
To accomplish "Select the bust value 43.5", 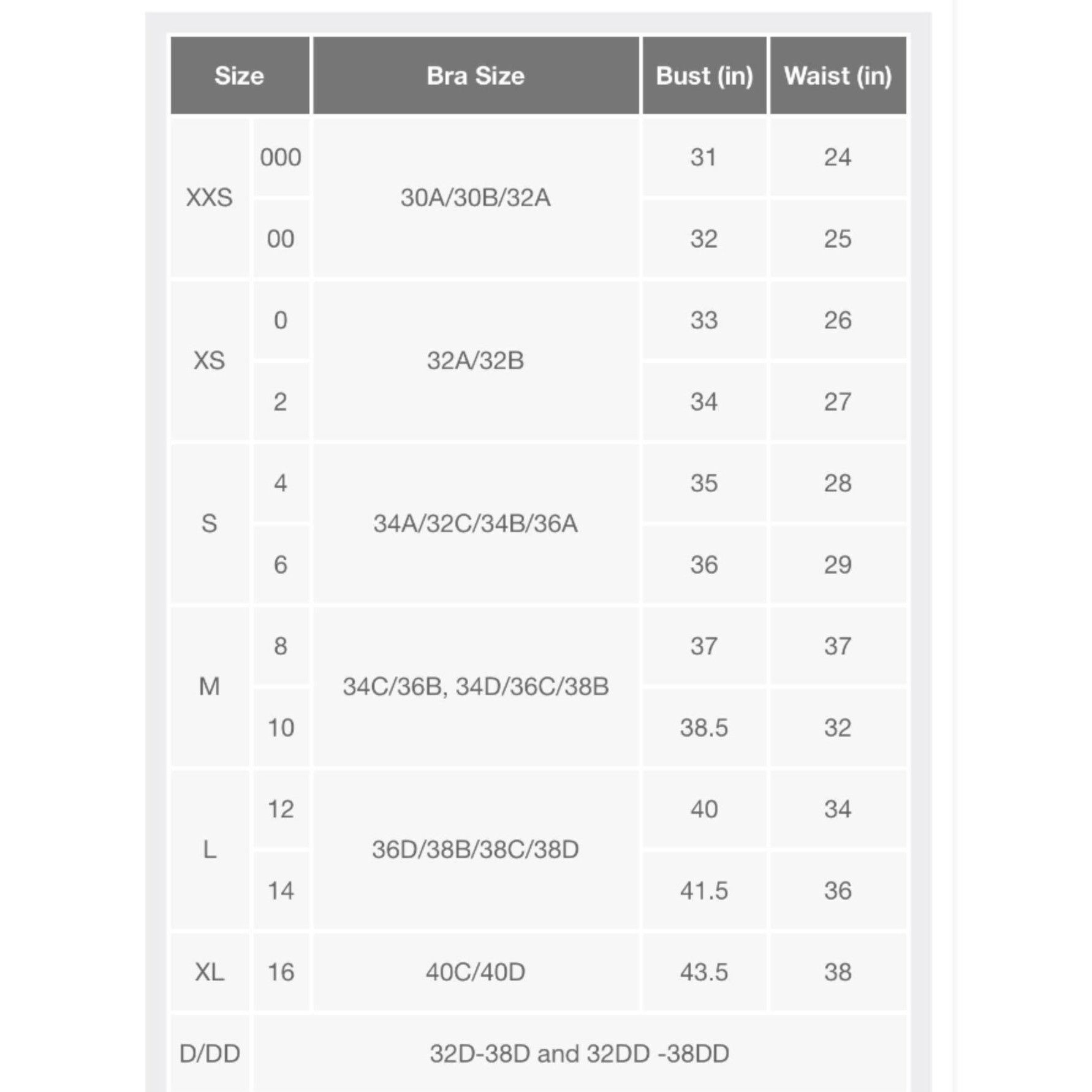I will (x=704, y=972).
